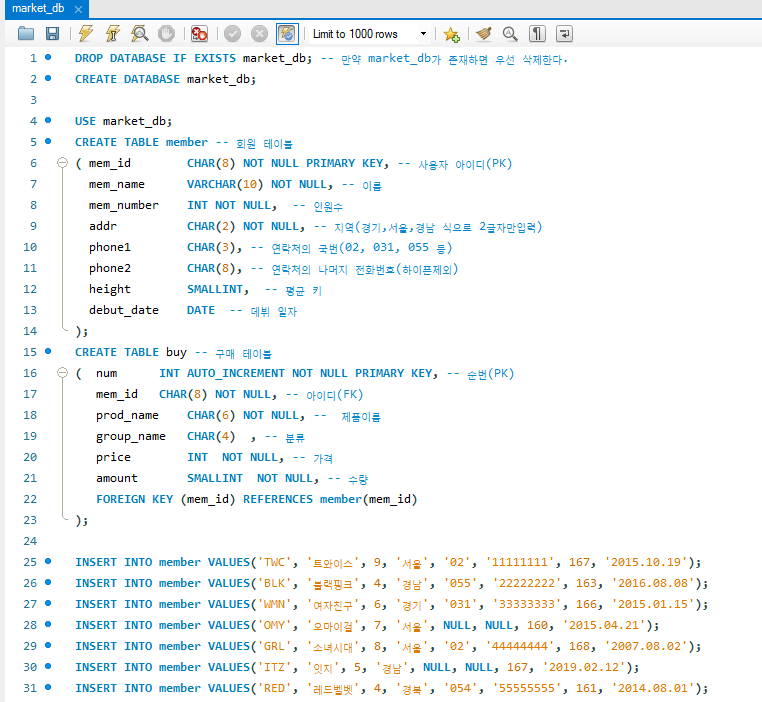Image resolution: width=762 pixels, height=702 pixels.
Task: Run Explain plan magnifier lightning icon
Action: 139,34
